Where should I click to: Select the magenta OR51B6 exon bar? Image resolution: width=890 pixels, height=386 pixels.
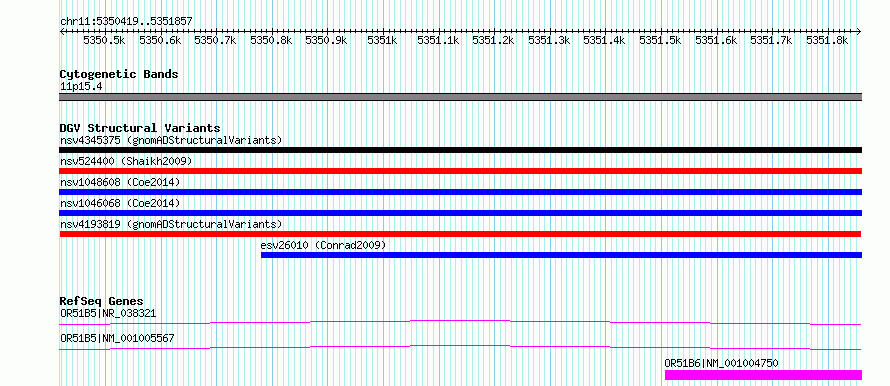click(763, 375)
